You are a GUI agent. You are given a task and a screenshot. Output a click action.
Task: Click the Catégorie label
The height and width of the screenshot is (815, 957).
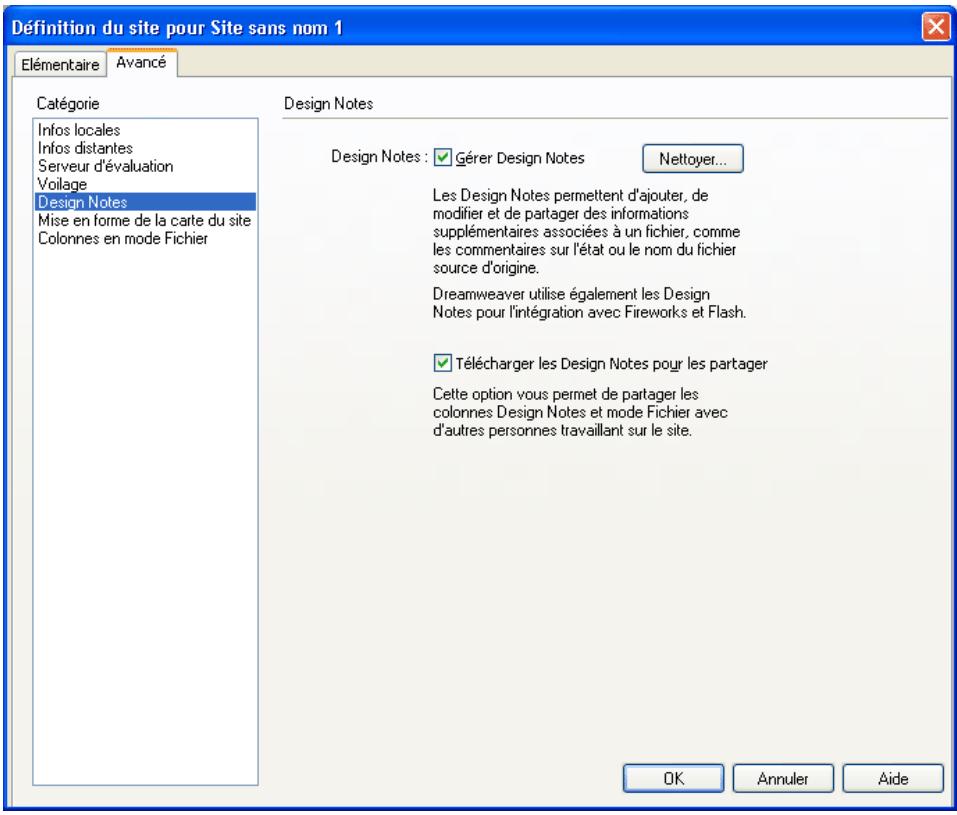pyautogui.click(x=68, y=104)
